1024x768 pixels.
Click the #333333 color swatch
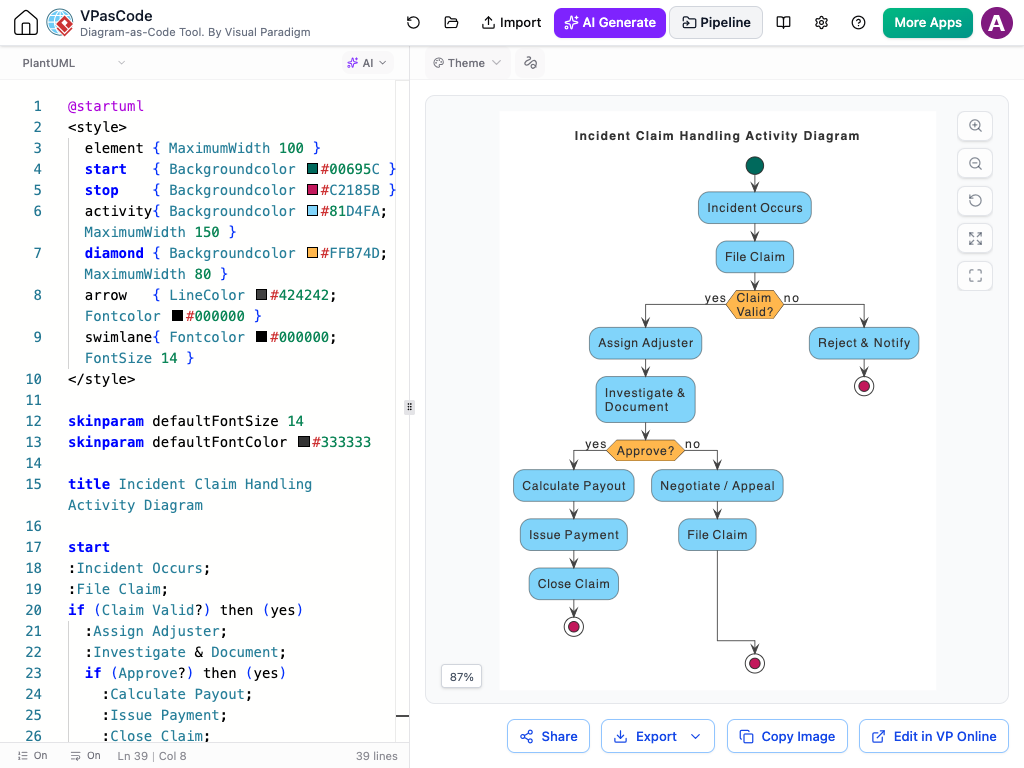pos(304,441)
